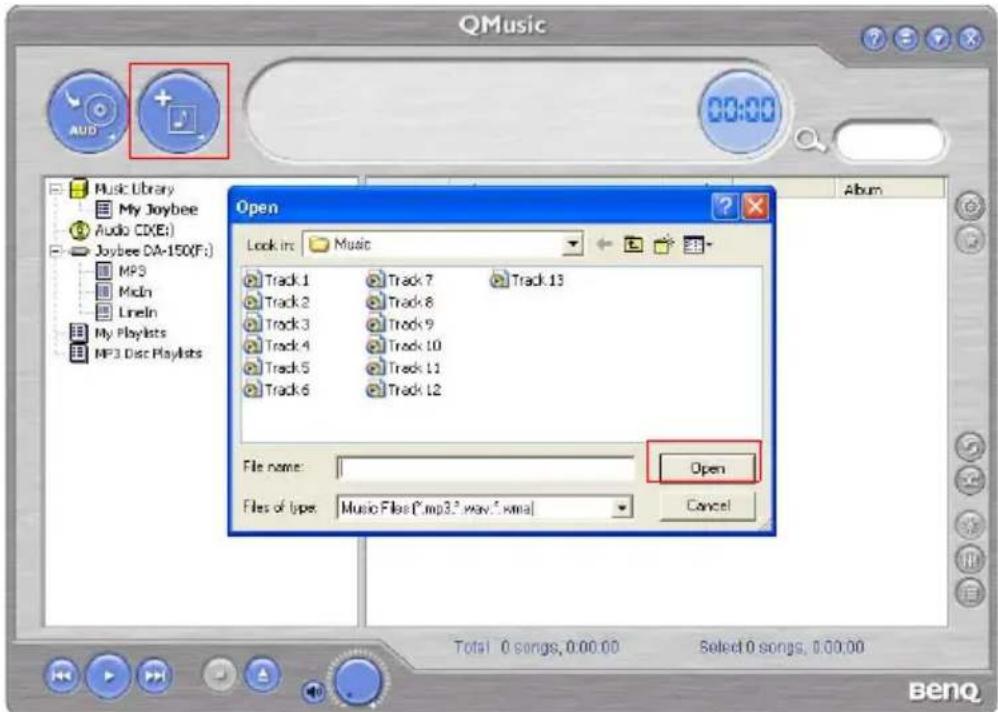
Task: Click the Open dialog help button
Action: [x=725, y=207]
